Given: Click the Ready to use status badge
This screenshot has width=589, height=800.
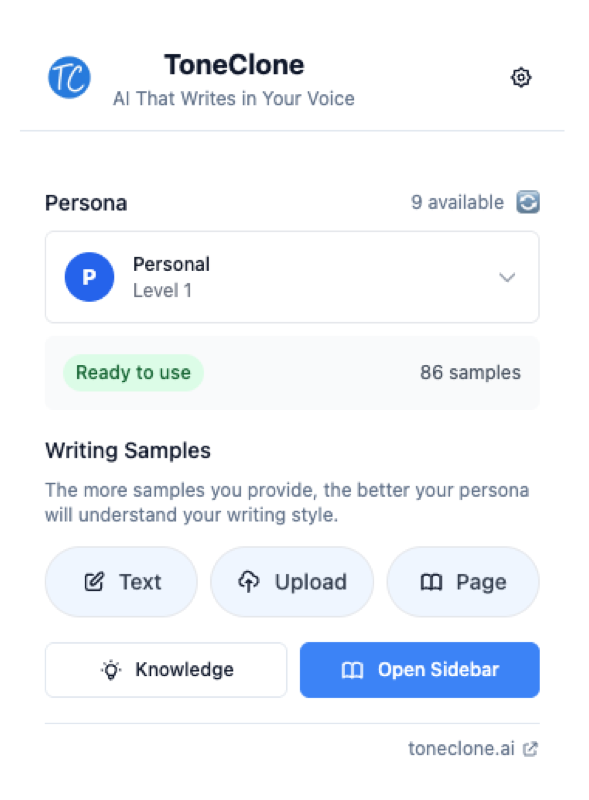Looking at the screenshot, I should 133,372.
